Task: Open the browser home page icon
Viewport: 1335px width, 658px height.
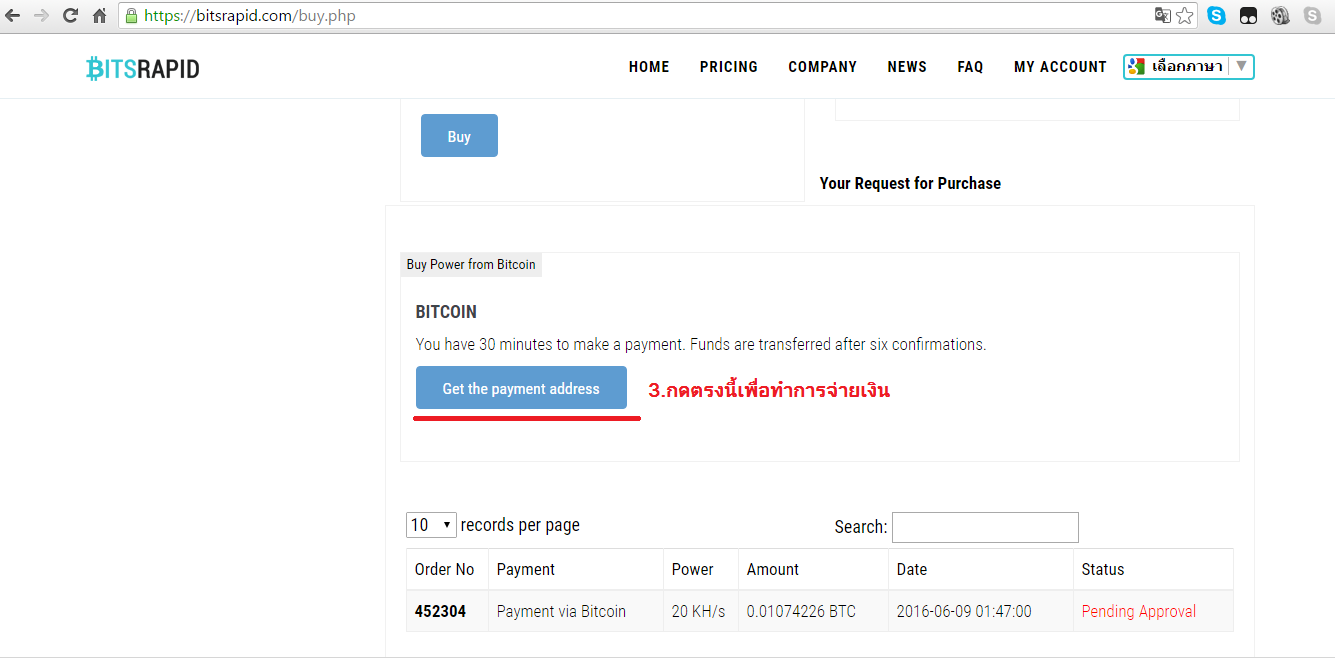Action: click(x=99, y=16)
